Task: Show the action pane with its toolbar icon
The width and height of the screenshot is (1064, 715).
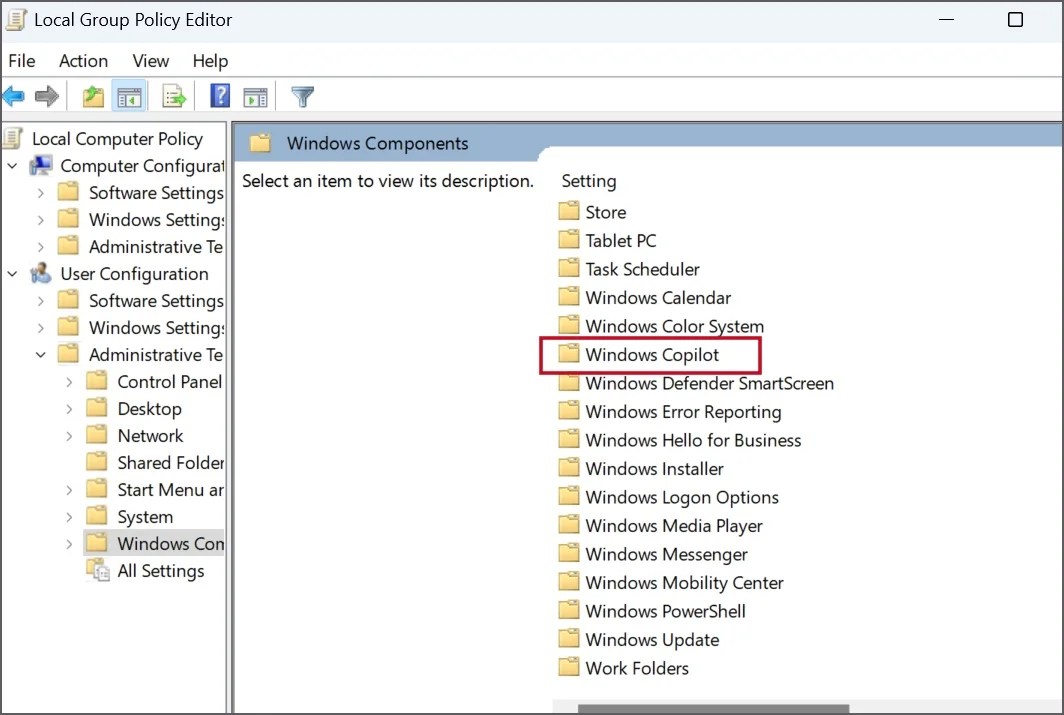Action: pos(256,96)
